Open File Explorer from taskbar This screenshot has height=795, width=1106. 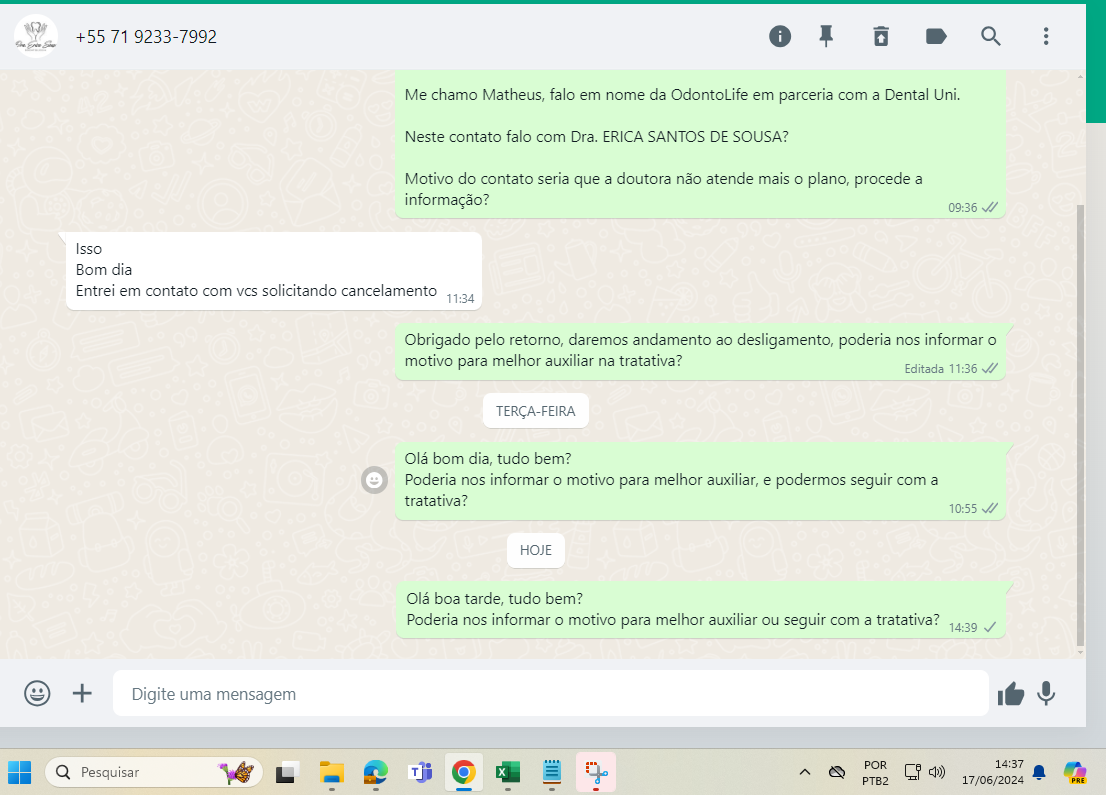[x=331, y=772]
